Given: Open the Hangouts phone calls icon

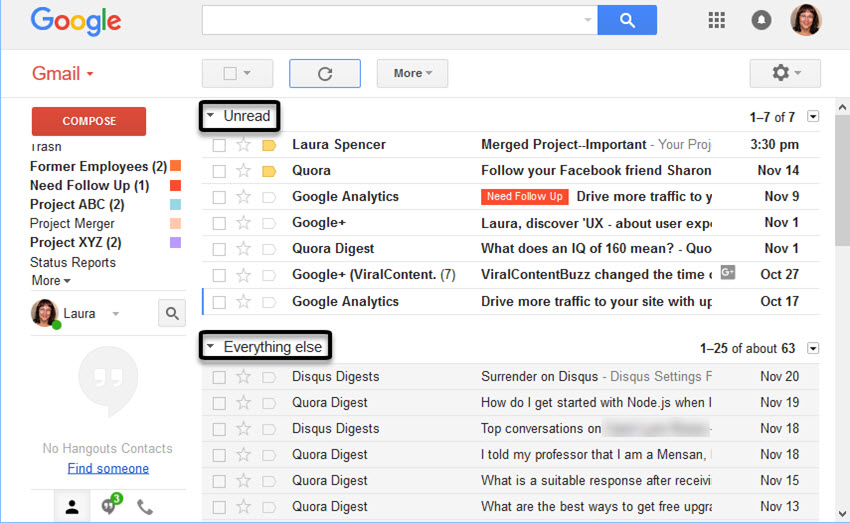Looking at the screenshot, I should click(x=145, y=507).
